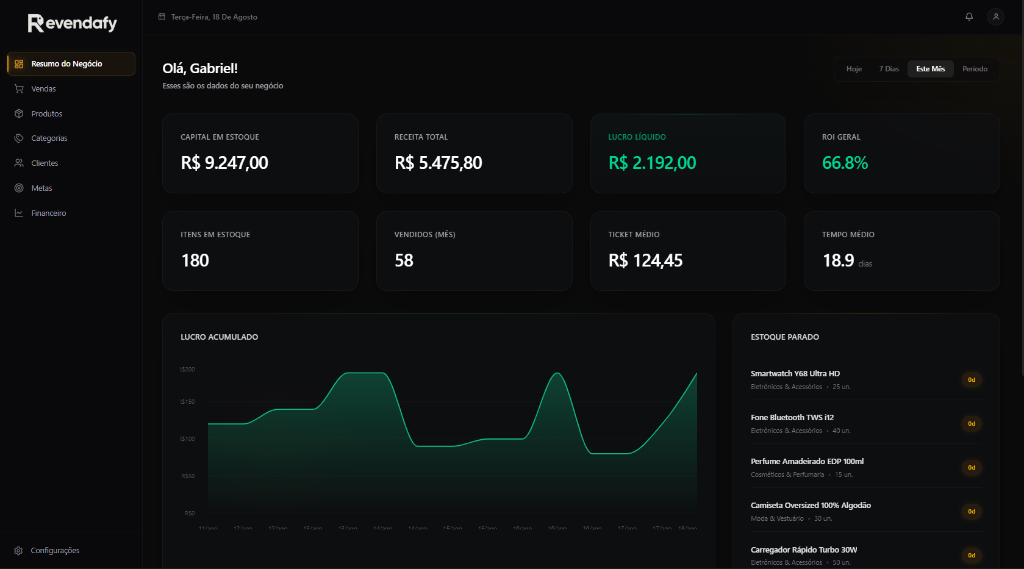Open Financeiro section
The image size is (1024, 569).
click(x=71, y=213)
